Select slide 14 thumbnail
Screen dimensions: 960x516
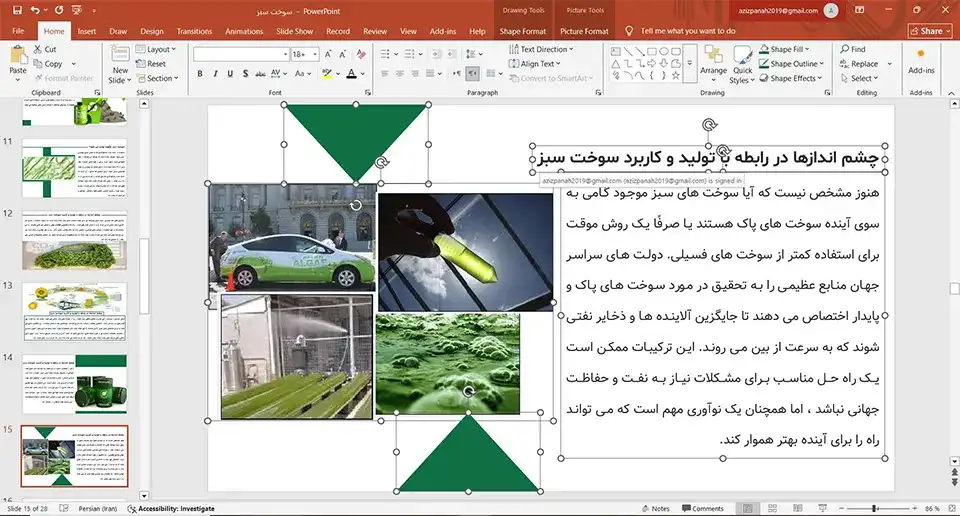coord(75,383)
